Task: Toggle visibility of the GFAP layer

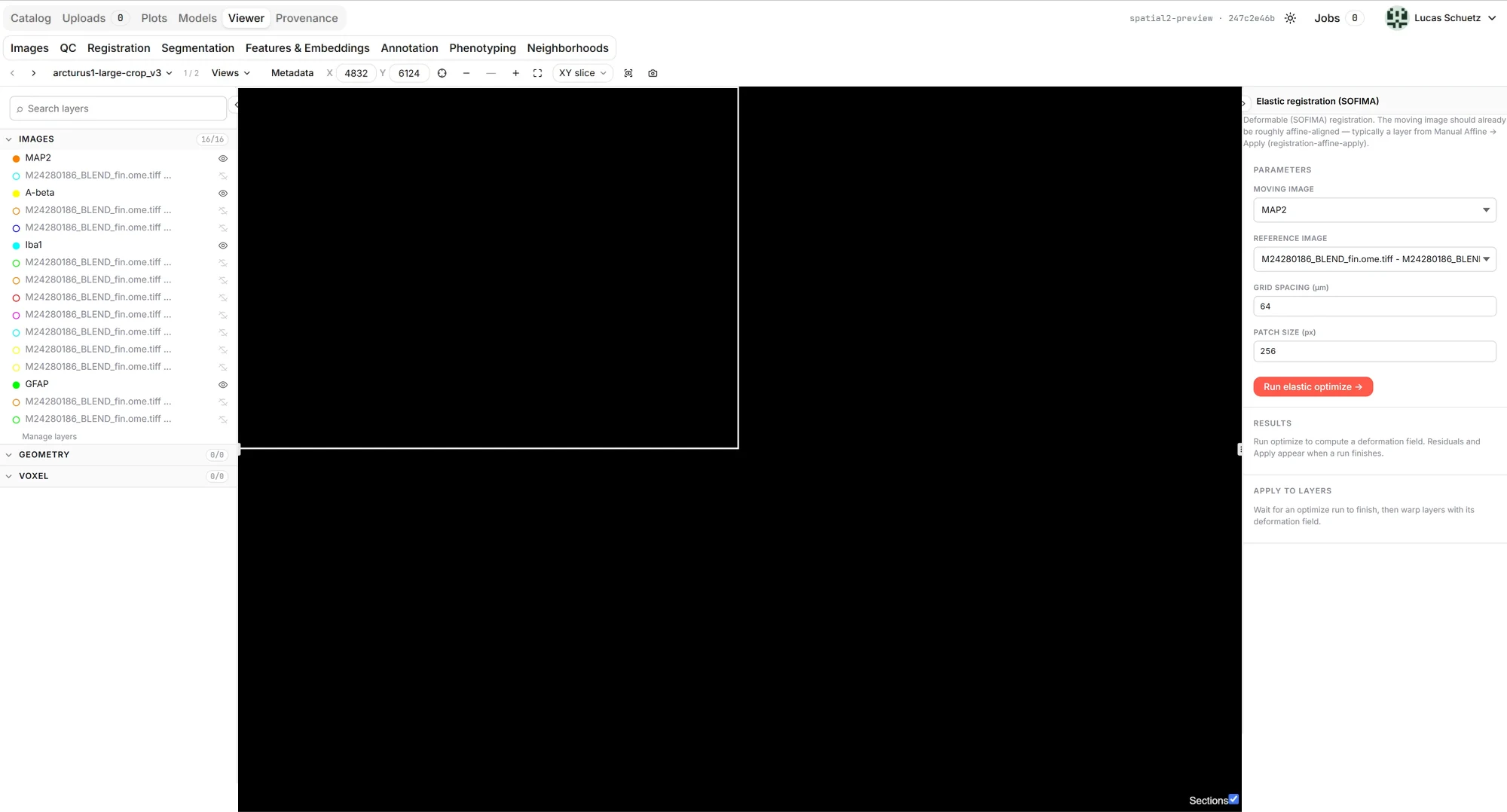Action: click(223, 384)
